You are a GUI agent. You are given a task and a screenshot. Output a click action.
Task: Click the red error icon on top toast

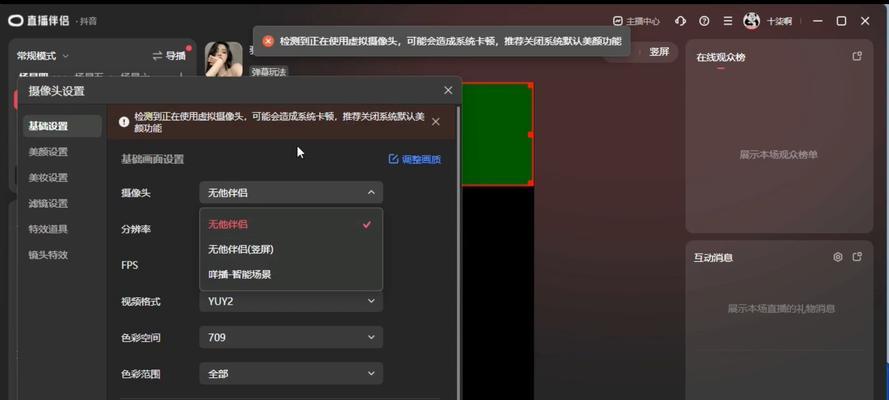[x=269, y=41]
